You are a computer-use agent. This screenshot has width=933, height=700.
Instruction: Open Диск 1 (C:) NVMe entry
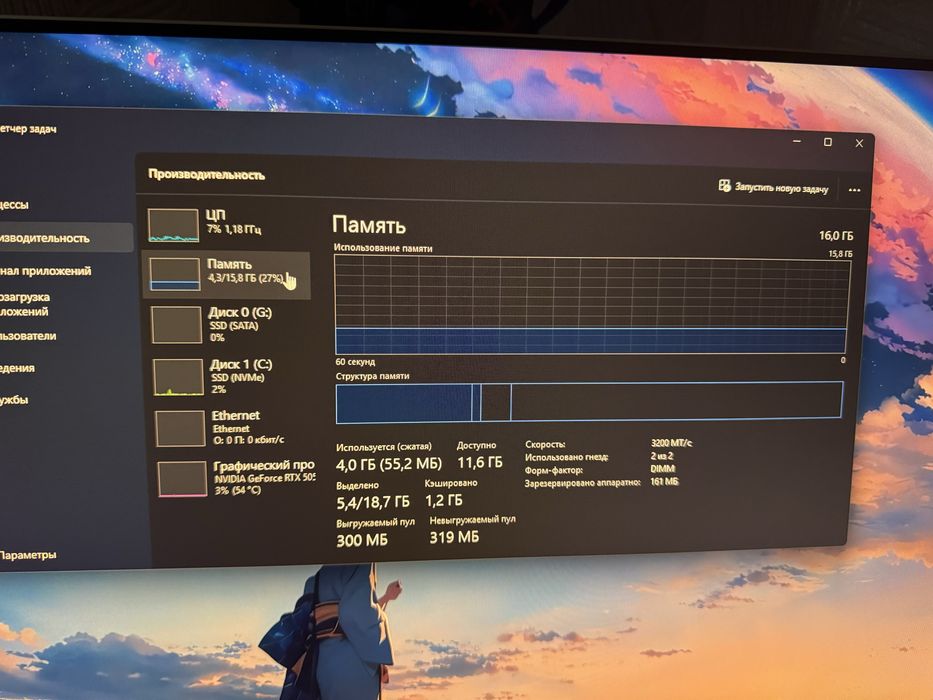(230, 376)
